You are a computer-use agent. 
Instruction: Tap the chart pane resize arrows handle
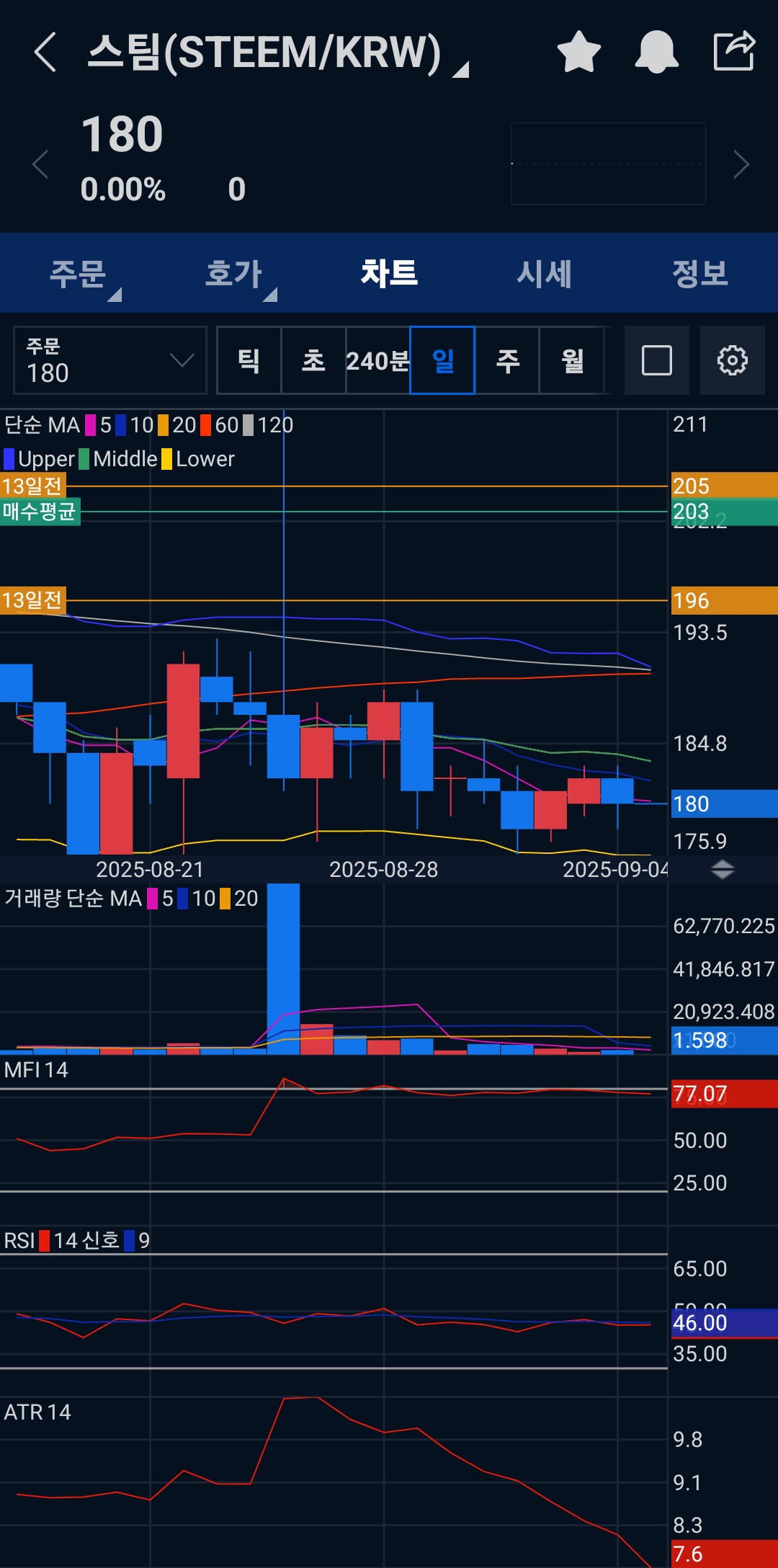tap(723, 870)
